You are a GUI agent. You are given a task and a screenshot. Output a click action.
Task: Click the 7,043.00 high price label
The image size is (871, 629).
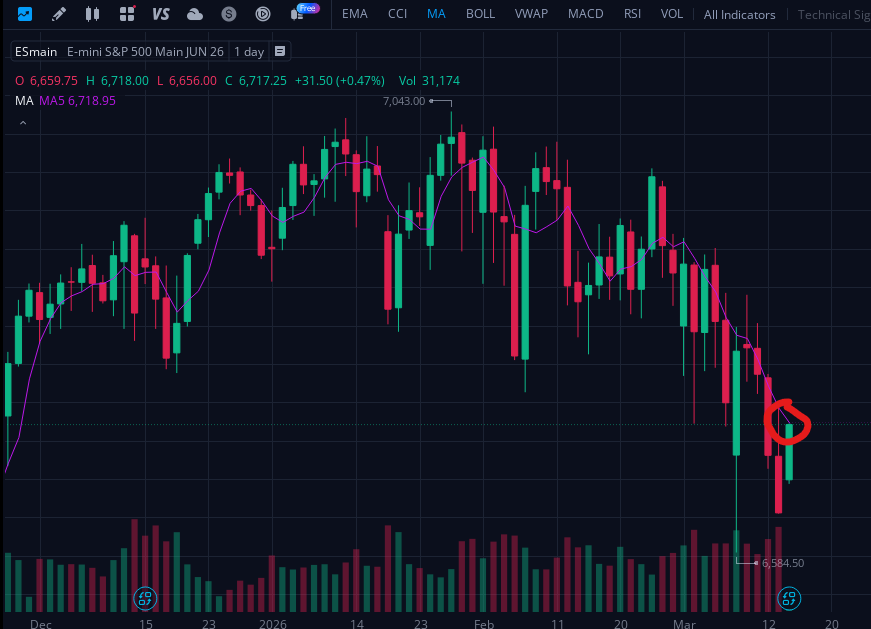404,101
